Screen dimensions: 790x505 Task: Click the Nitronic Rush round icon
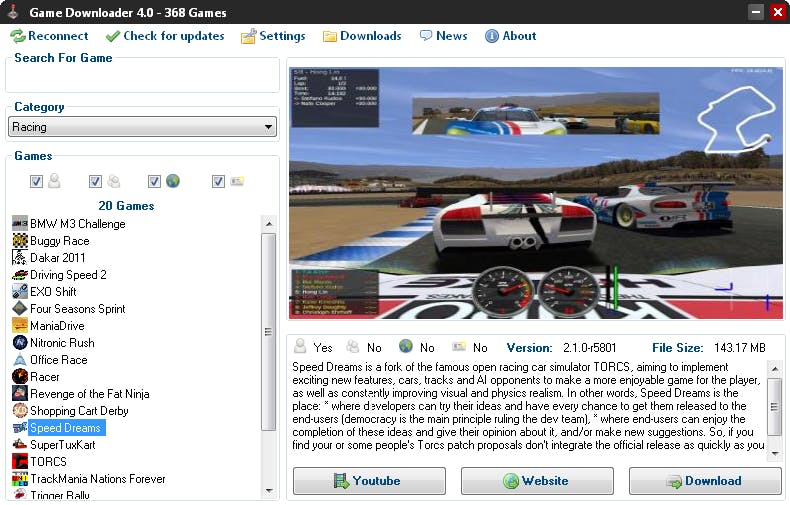point(20,343)
